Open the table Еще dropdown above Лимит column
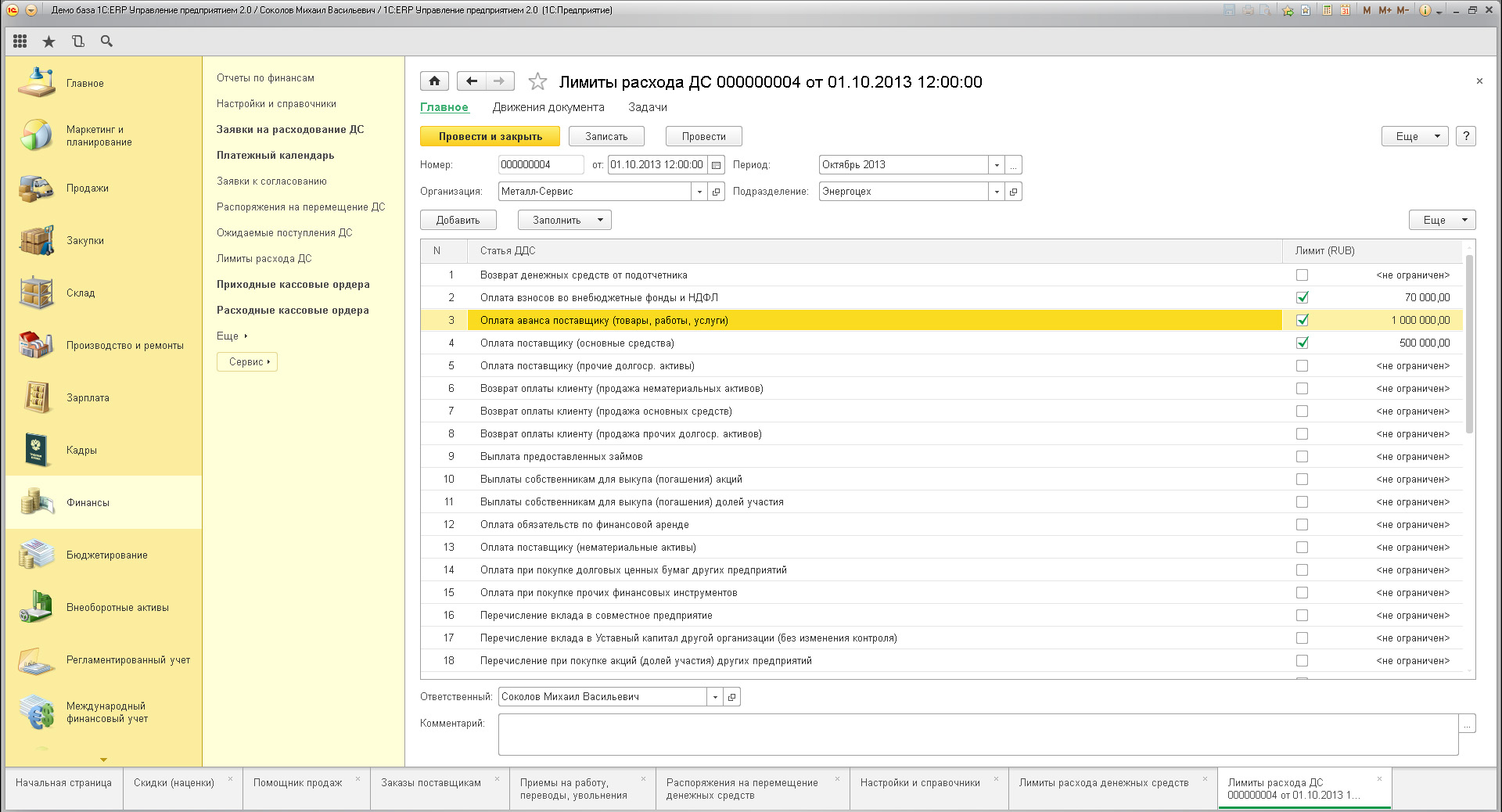Viewport: 1502px width, 812px height. click(1443, 220)
